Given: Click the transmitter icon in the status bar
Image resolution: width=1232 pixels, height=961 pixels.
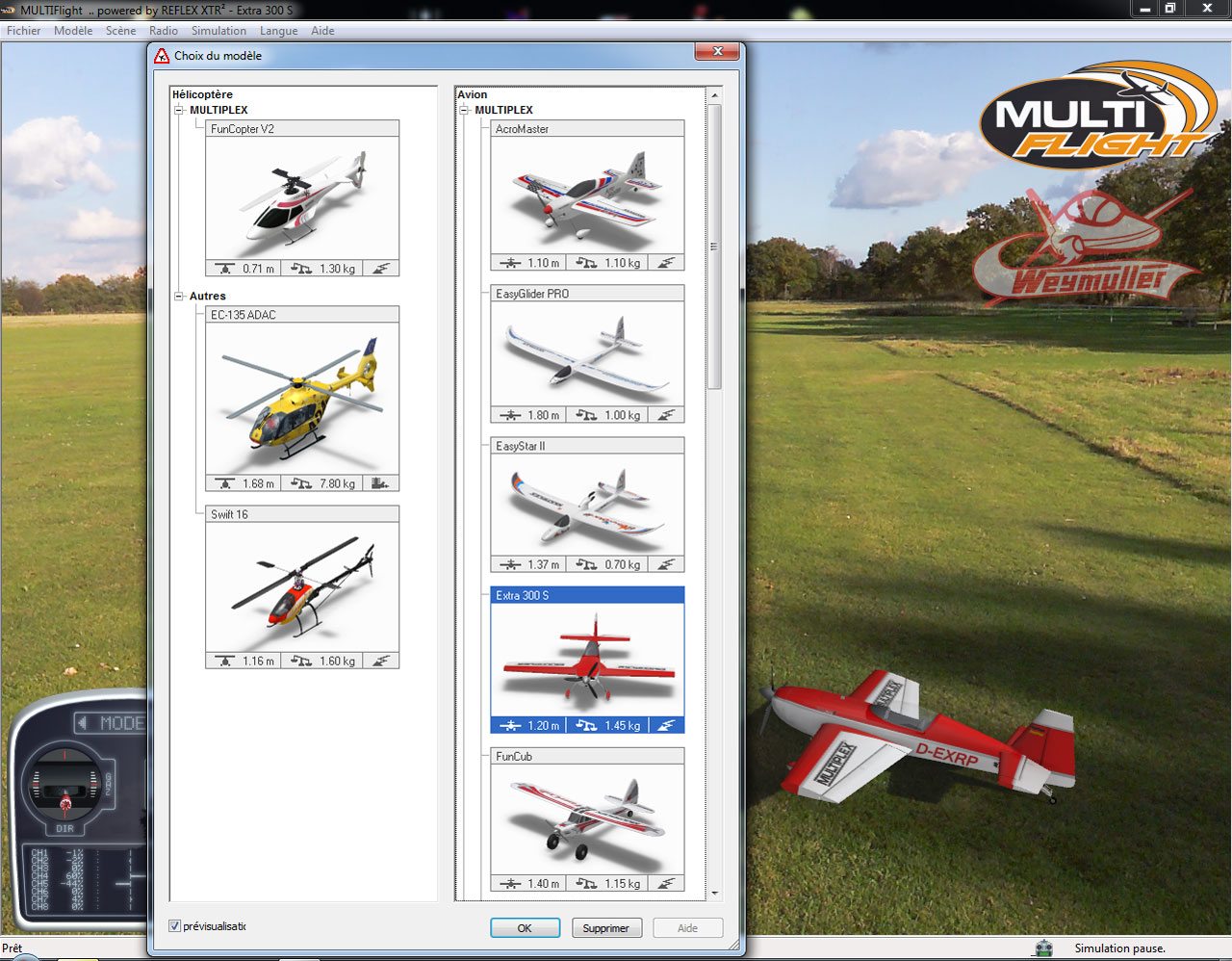Looking at the screenshot, I should [1043, 948].
